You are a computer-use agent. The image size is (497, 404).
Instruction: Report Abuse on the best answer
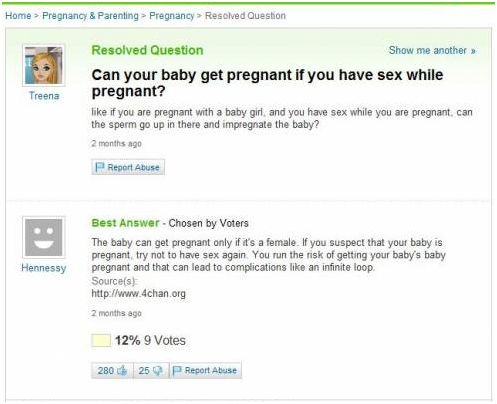coord(206,370)
